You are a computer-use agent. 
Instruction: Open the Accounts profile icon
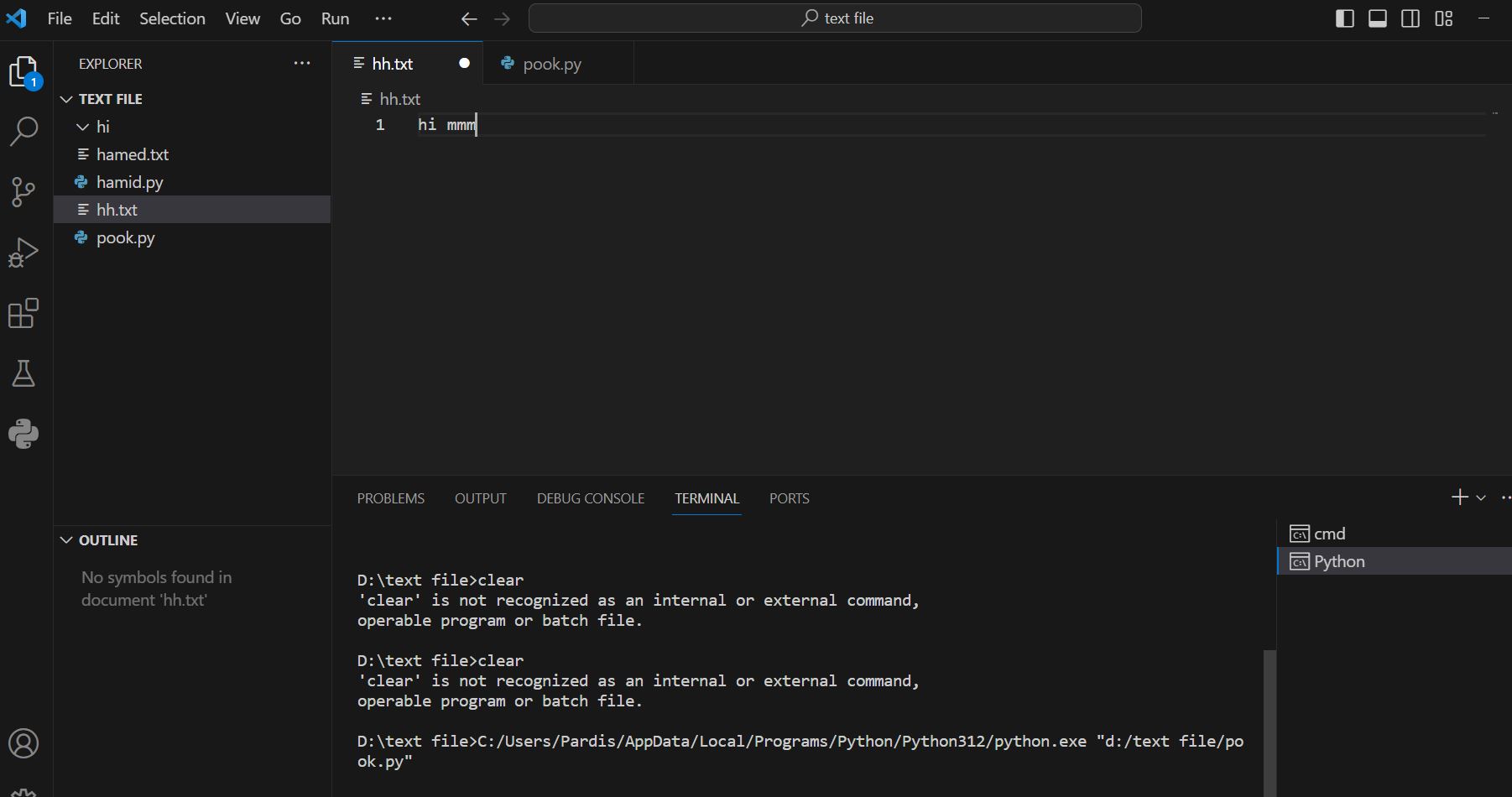tap(23, 743)
